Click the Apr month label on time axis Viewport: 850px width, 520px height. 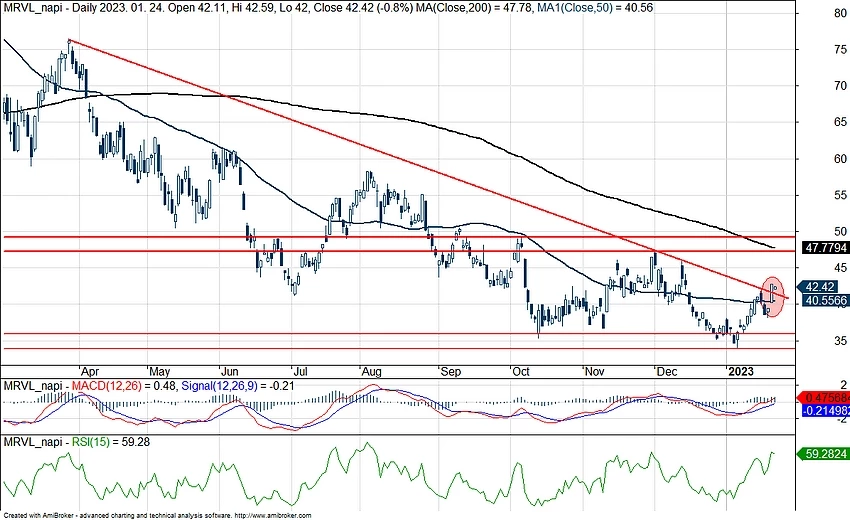click(90, 371)
